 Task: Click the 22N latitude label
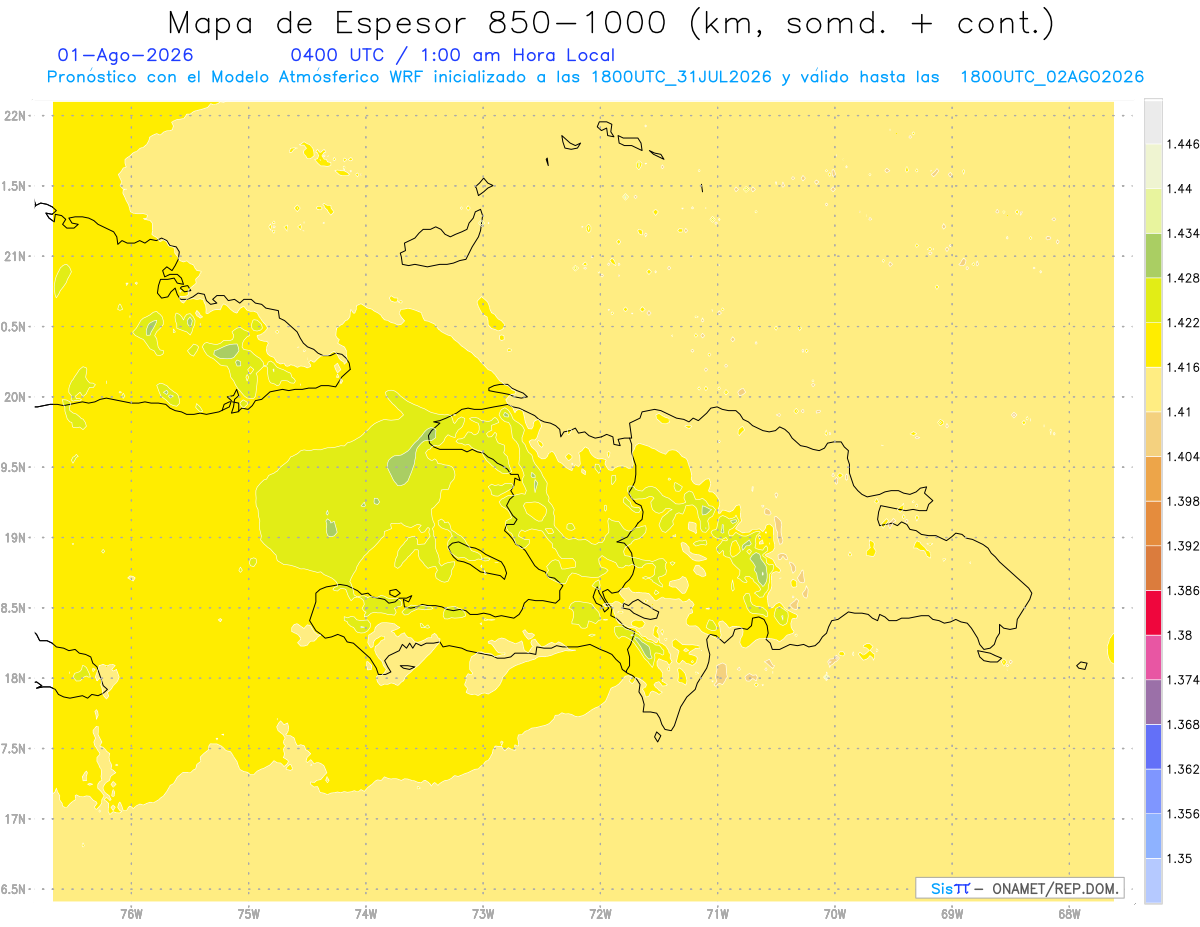point(15,116)
